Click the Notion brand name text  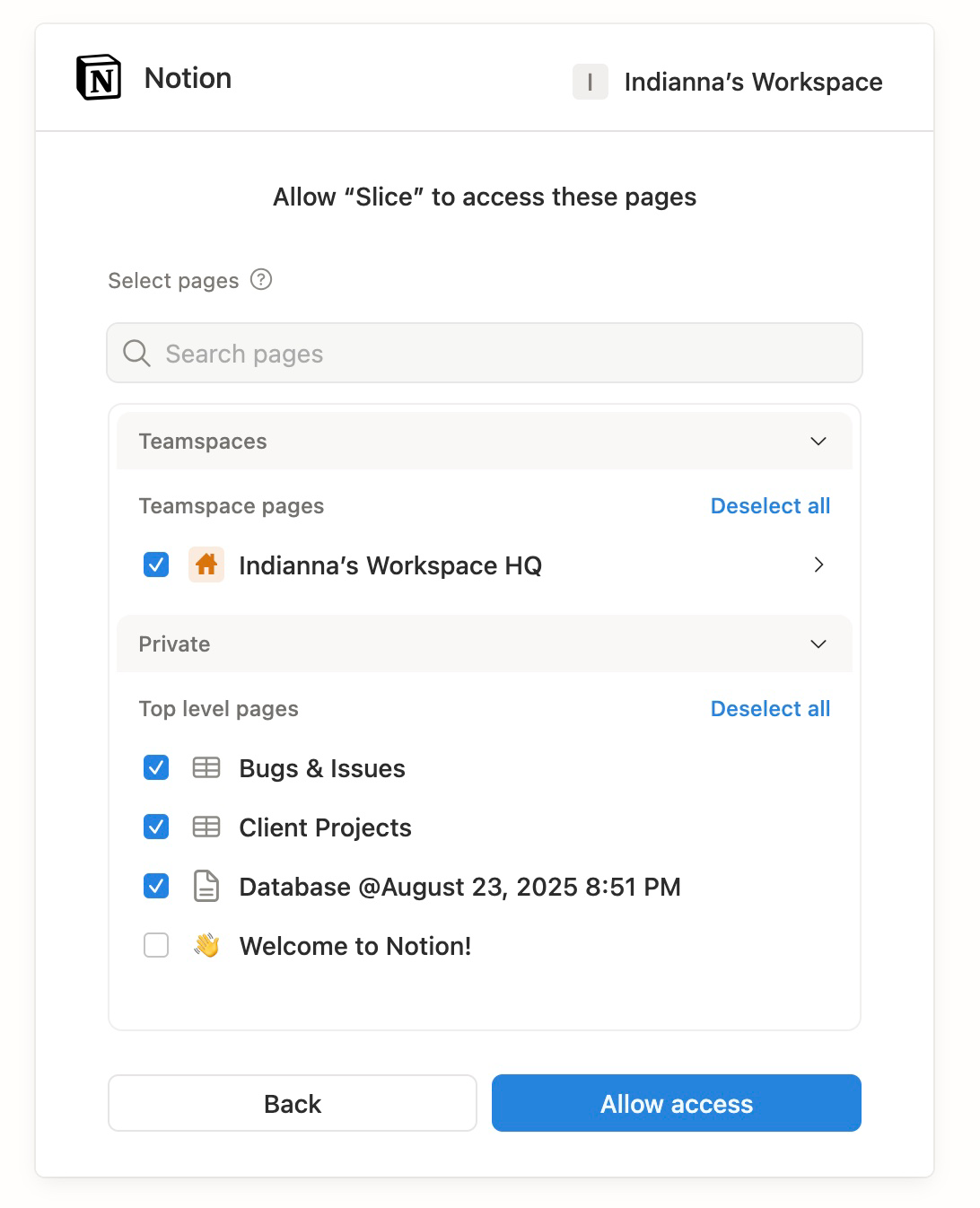pyautogui.click(x=188, y=78)
